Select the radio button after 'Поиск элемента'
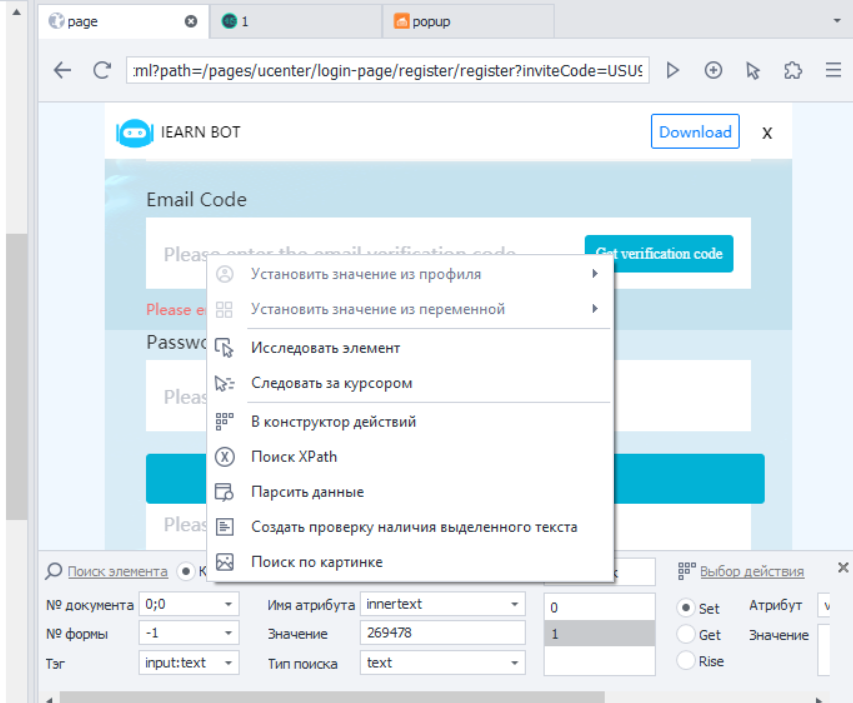 [x=186, y=571]
